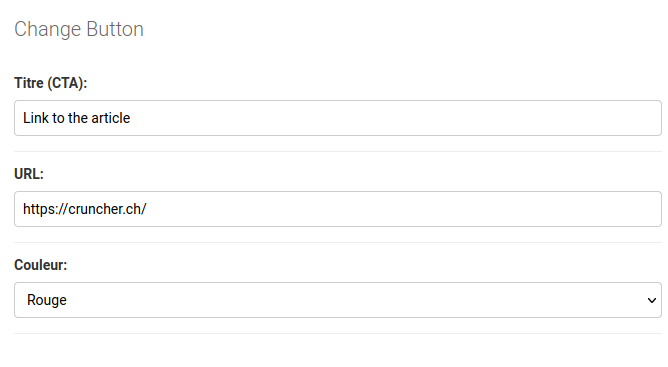668x367 pixels.
Task: Click the 'Change Button' heading
Action: pos(79,29)
